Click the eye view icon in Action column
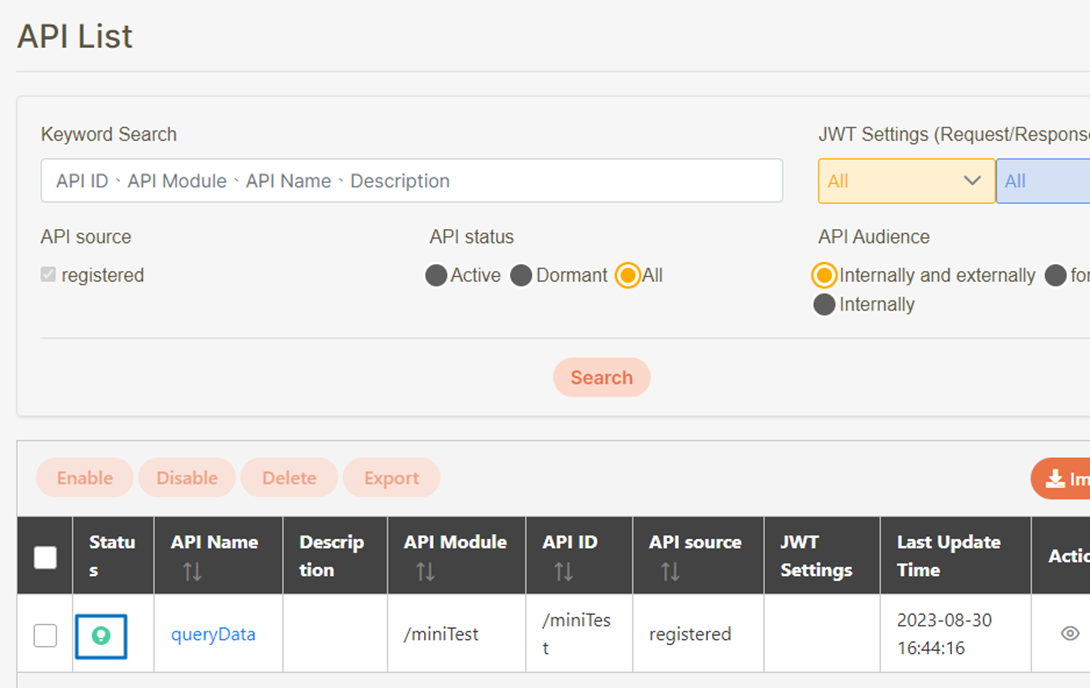This screenshot has width=1090, height=688. click(x=1069, y=634)
